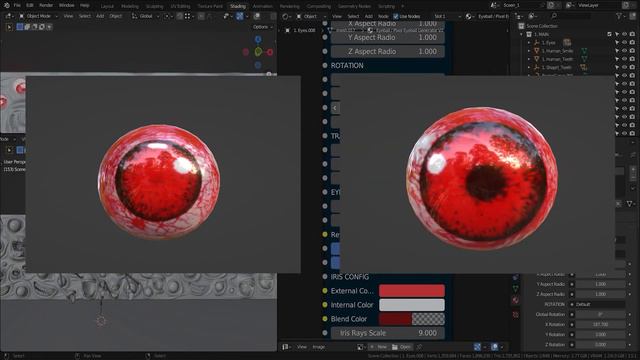Click the outliner search magnifier field

pos(570,16)
